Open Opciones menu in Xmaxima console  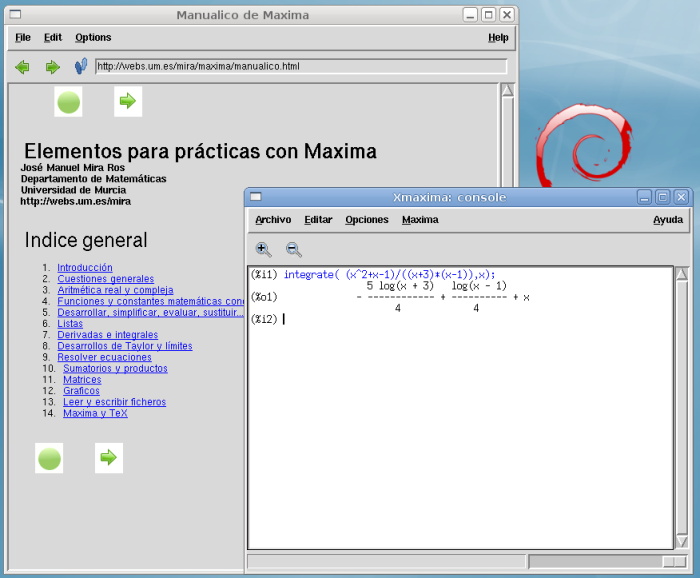367,220
